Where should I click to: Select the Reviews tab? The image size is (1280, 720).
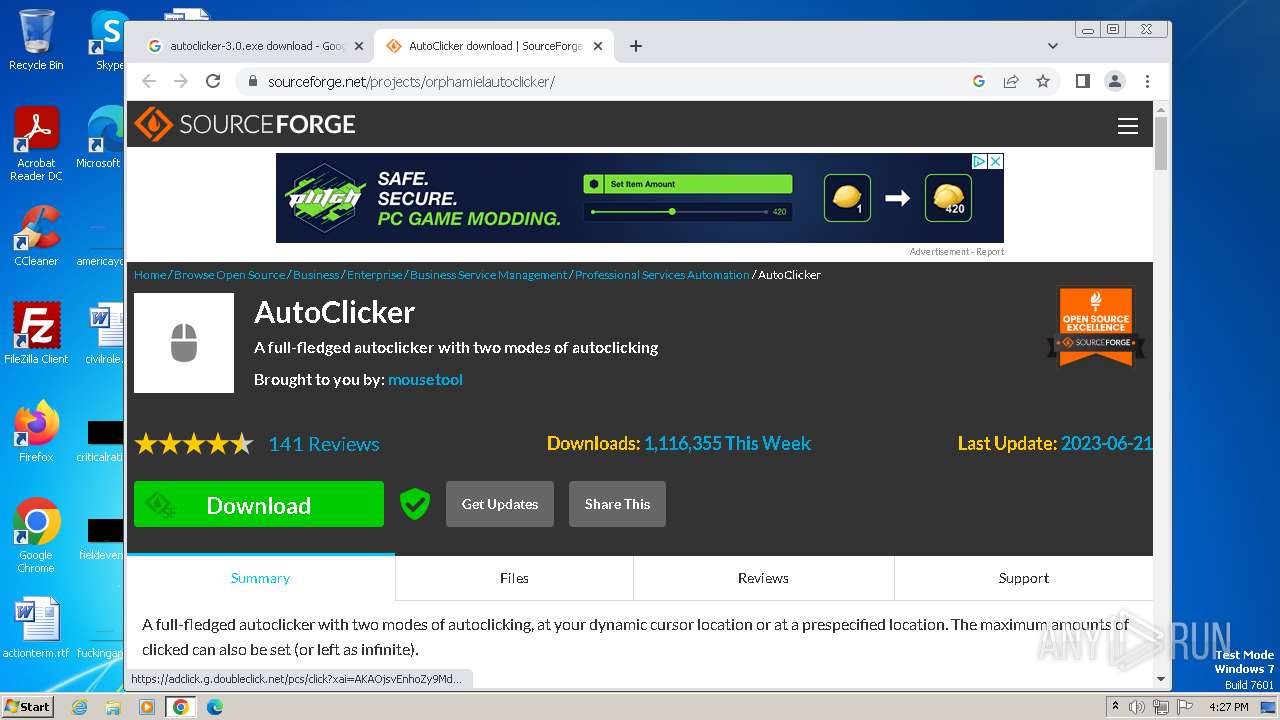[763, 578]
